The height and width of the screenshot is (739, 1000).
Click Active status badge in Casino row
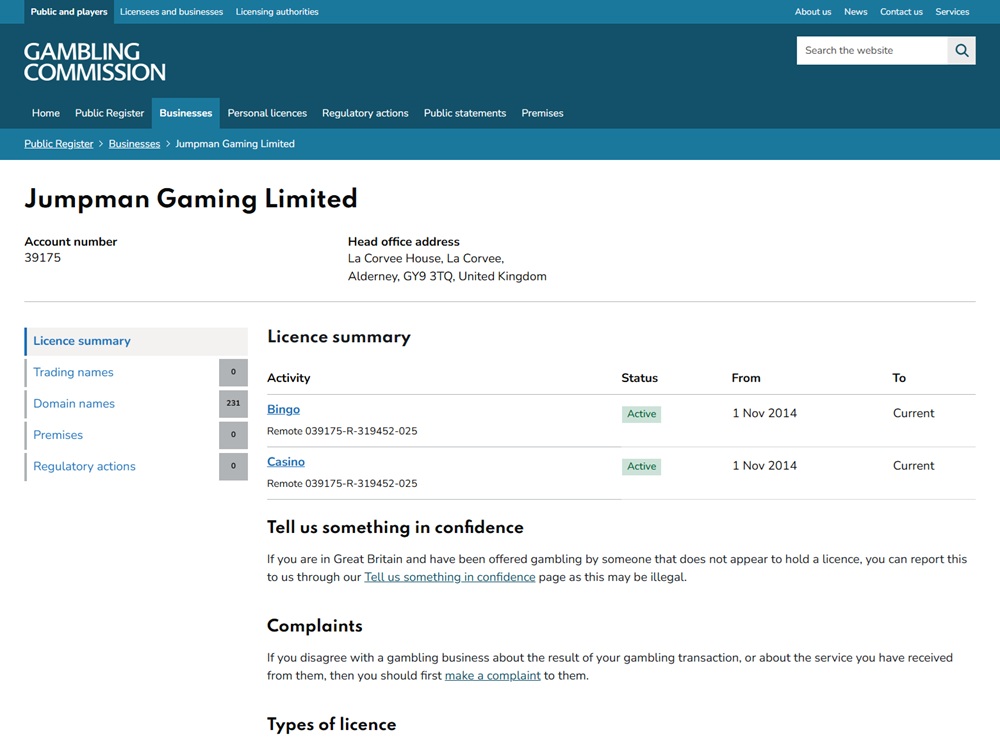point(642,466)
